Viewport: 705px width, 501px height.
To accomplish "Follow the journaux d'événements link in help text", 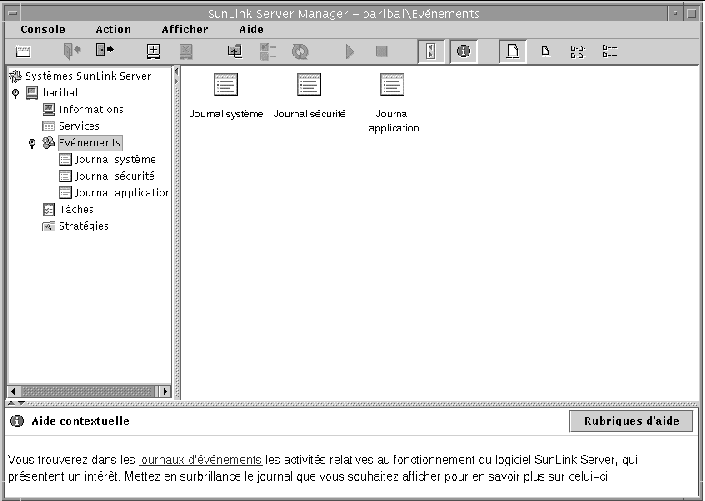I will (200, 460).
